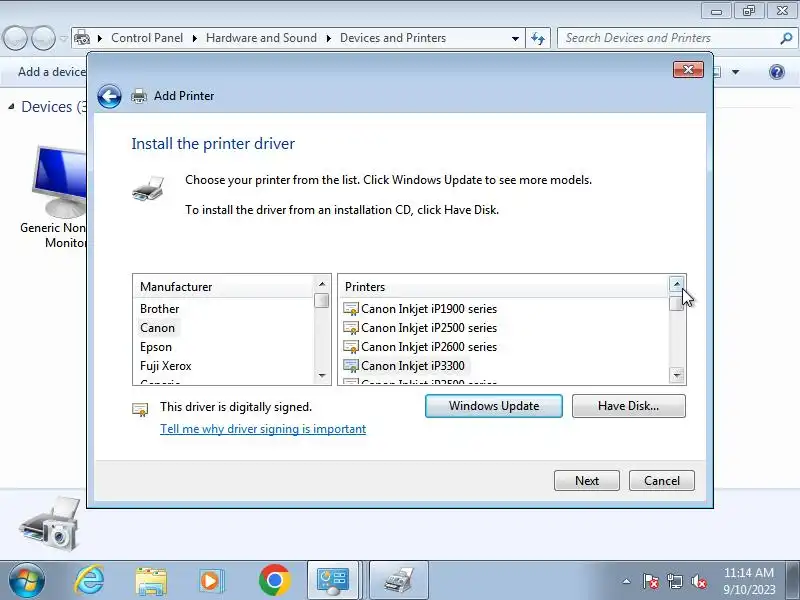This screenshot has height=600, width=800.
Task: Click Next in Add Printer wizard
Action: point(587,481)
